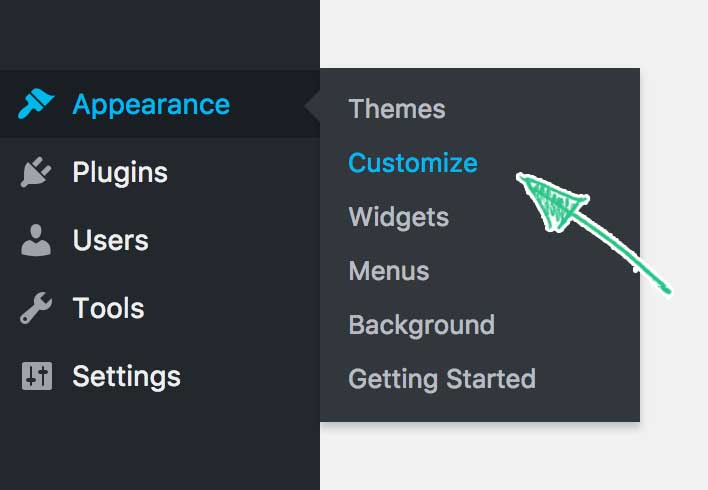Open Customize from the Appearance submenu
This screenshot has width=708, height=490.
pos(413,163)
